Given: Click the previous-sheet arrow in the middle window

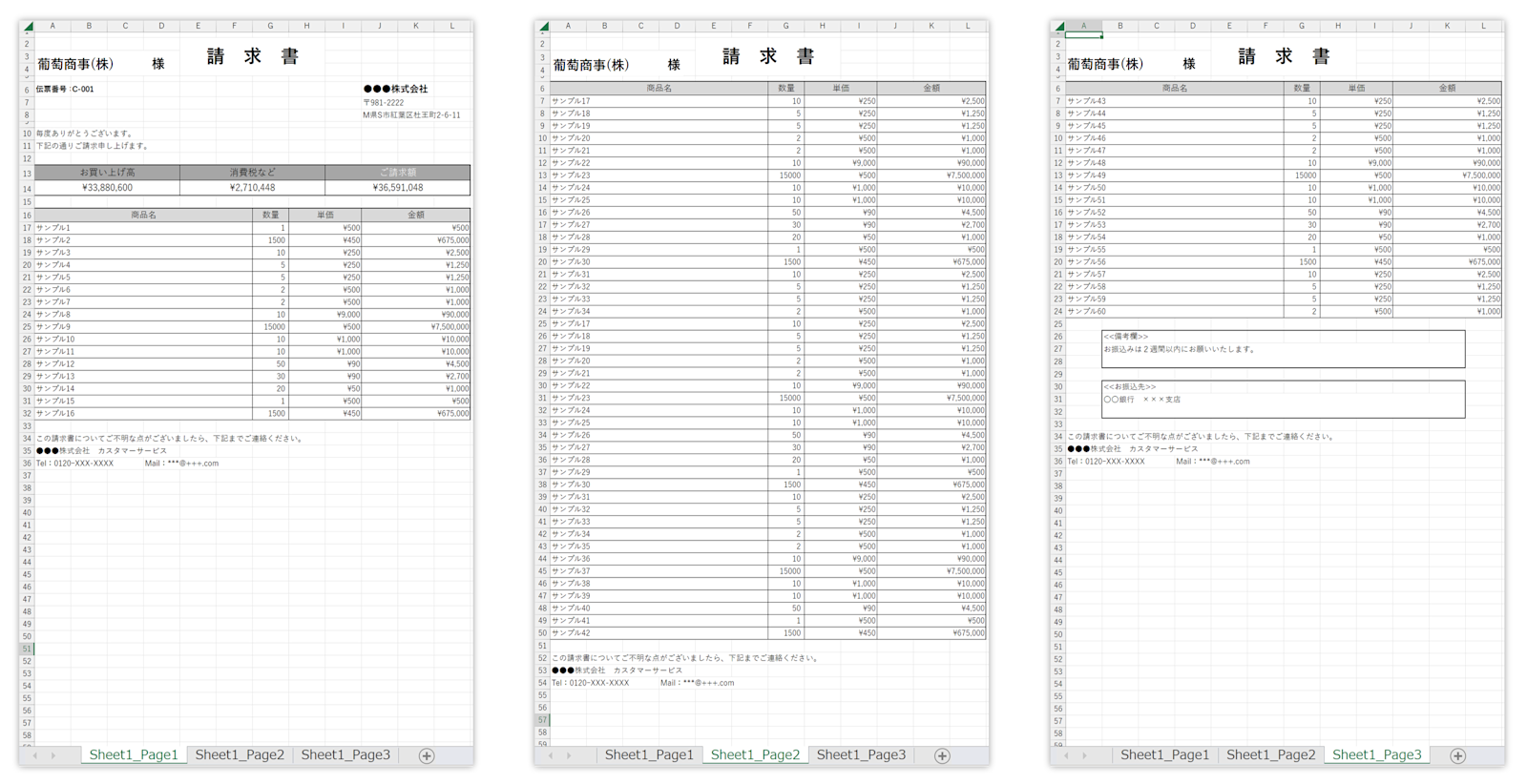Looking at the screenshot, I should tap(551, 755).
